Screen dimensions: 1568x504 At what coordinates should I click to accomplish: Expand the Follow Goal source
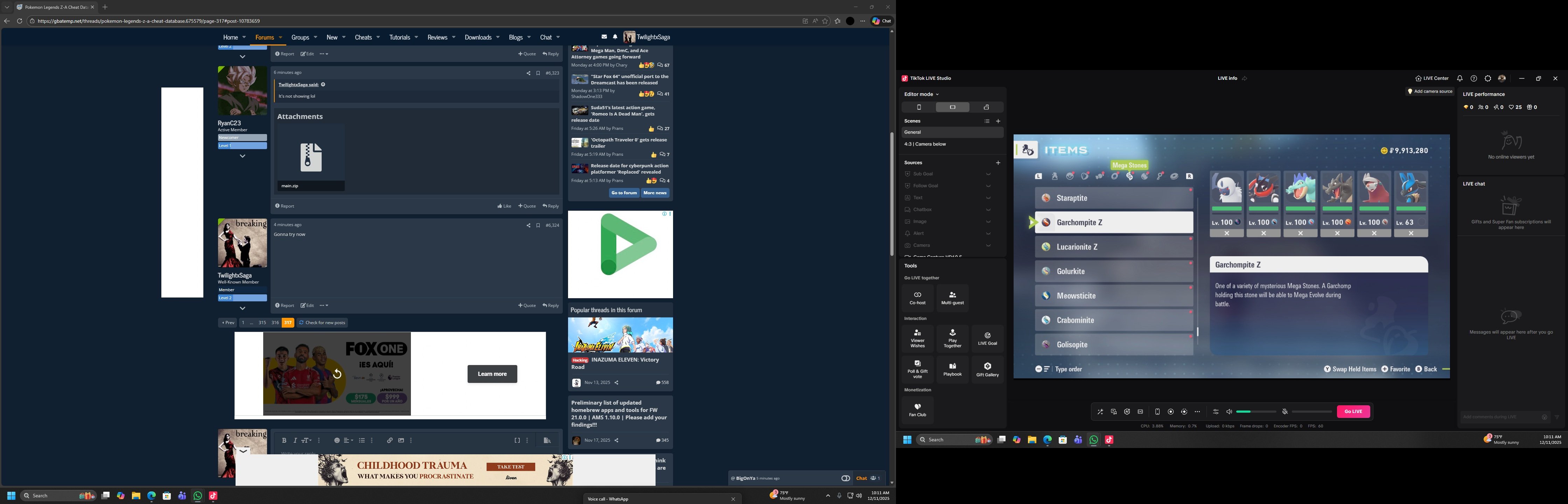988,185
